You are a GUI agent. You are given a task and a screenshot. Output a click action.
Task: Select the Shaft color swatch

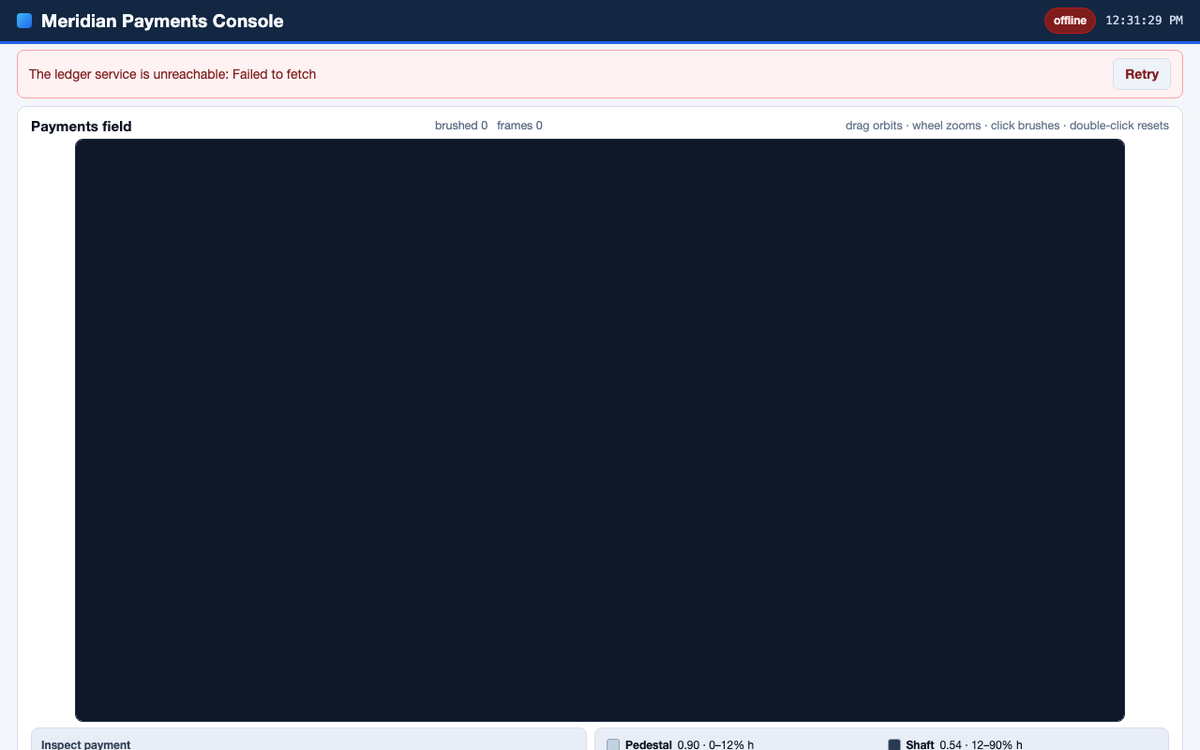click(894, 745)
